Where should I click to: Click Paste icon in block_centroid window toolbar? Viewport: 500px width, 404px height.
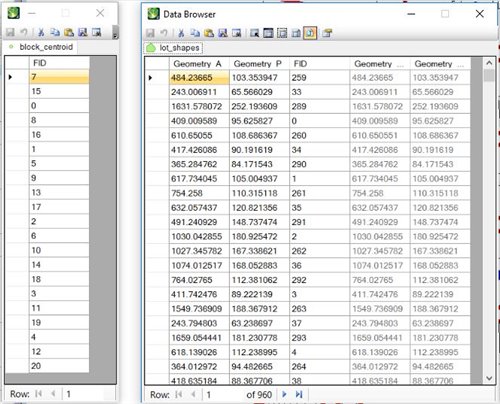pos(69,32)
